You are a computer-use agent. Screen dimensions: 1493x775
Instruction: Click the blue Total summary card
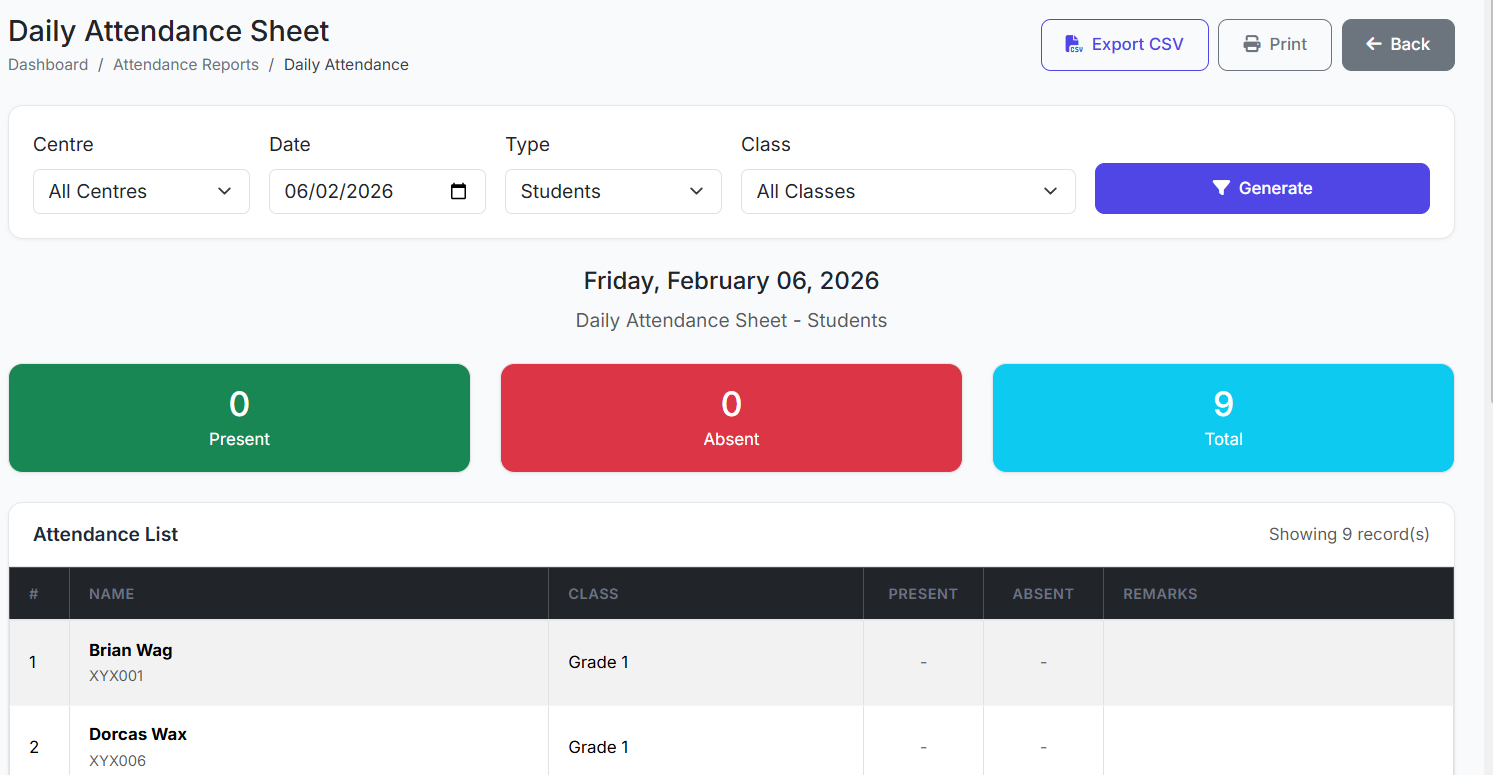[1223, 418]
